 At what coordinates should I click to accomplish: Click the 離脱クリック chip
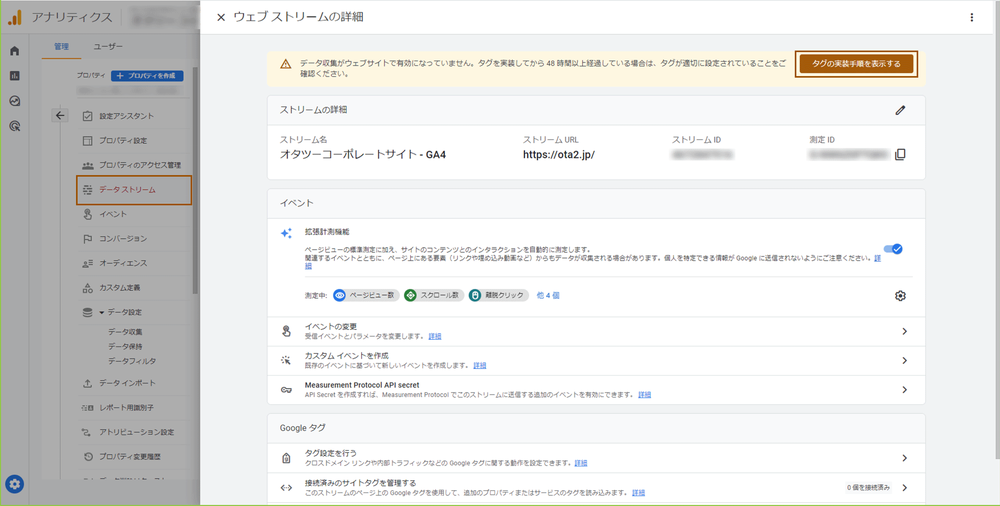(x=498, y=295)
